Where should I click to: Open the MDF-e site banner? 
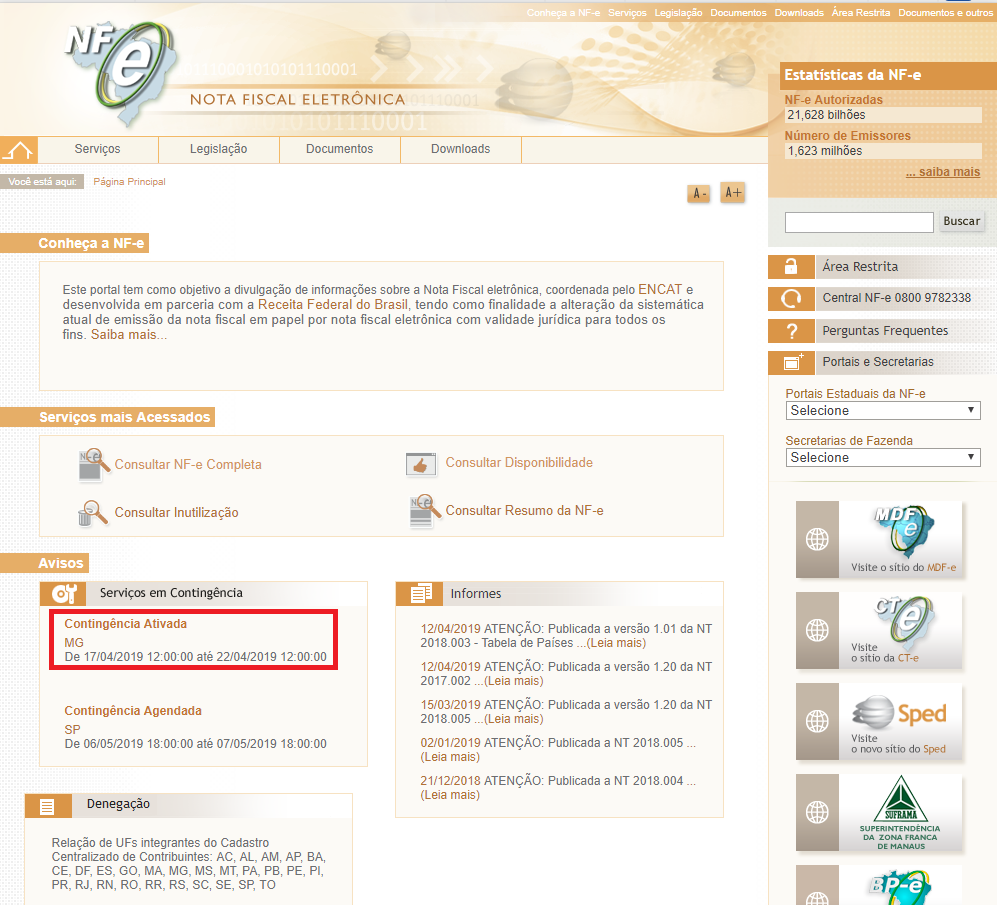[x=879, y=539]
